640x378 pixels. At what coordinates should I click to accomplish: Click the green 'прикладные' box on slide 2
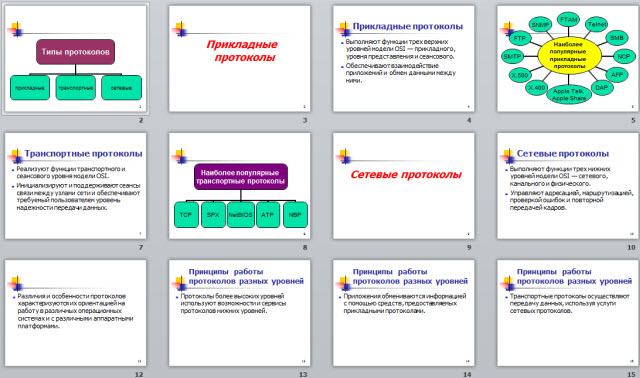(30, 88)
